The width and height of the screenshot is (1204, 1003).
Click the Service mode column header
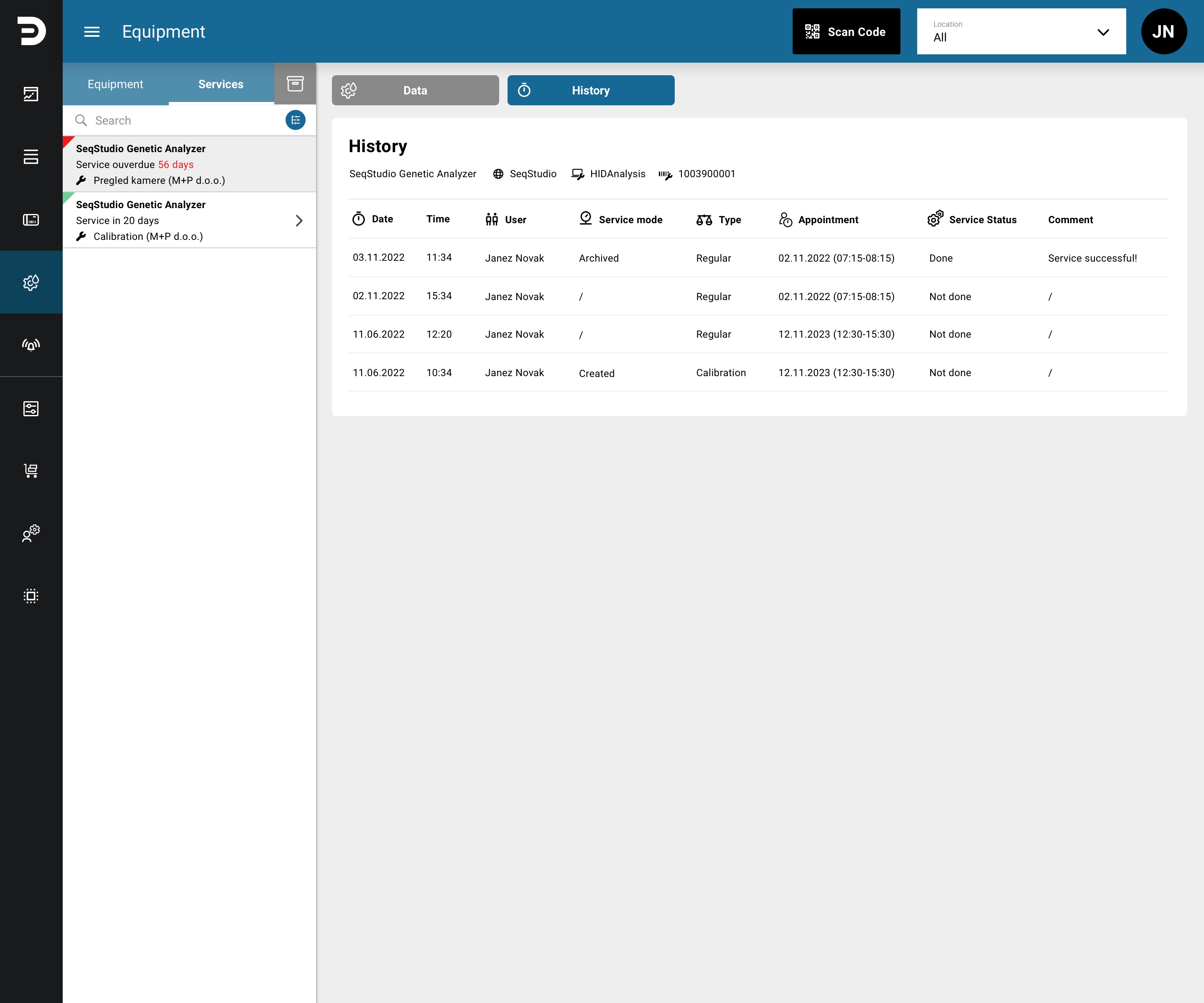tap(621, 219)
